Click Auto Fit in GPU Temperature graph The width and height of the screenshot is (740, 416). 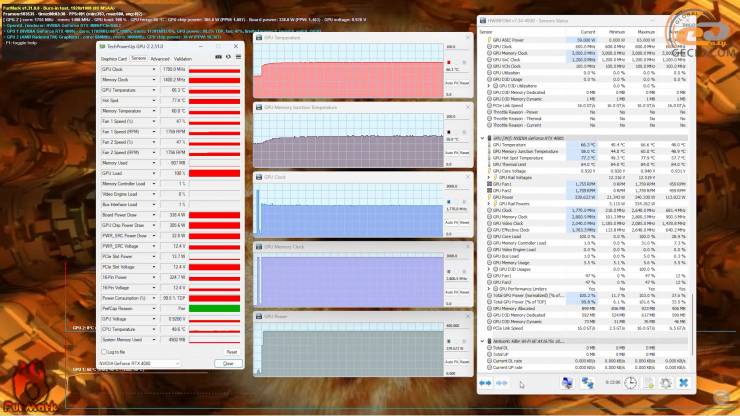[451, 83]
